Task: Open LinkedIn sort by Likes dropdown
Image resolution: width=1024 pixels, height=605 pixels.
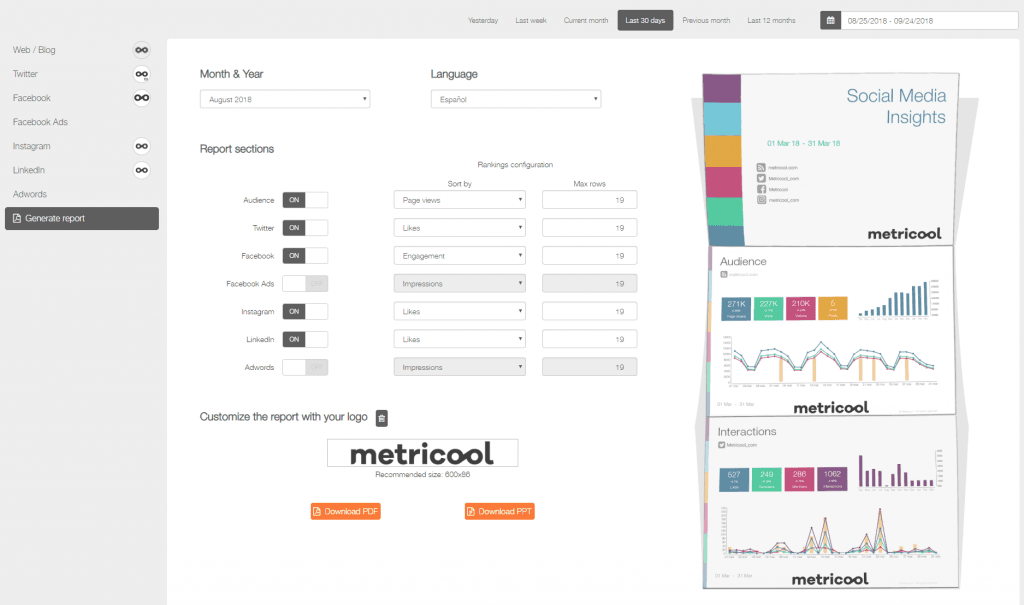Action: (460, 340)
